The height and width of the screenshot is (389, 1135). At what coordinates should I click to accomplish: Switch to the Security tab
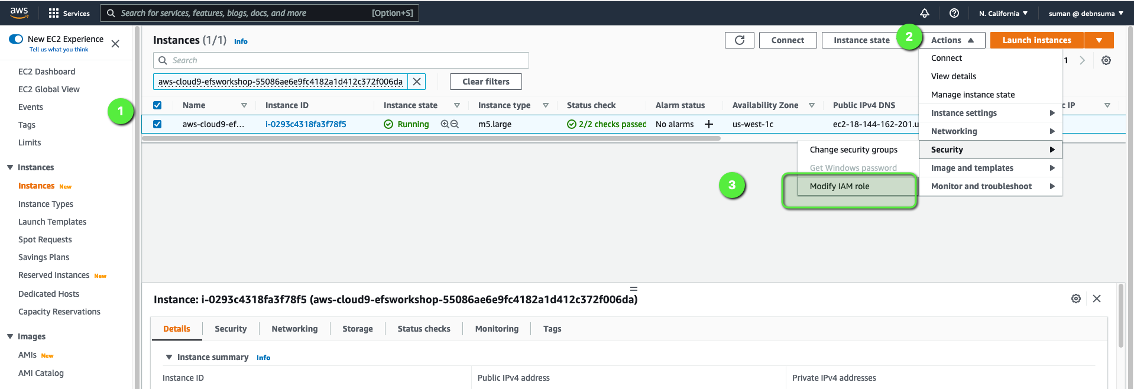click(x=231, y=329)
